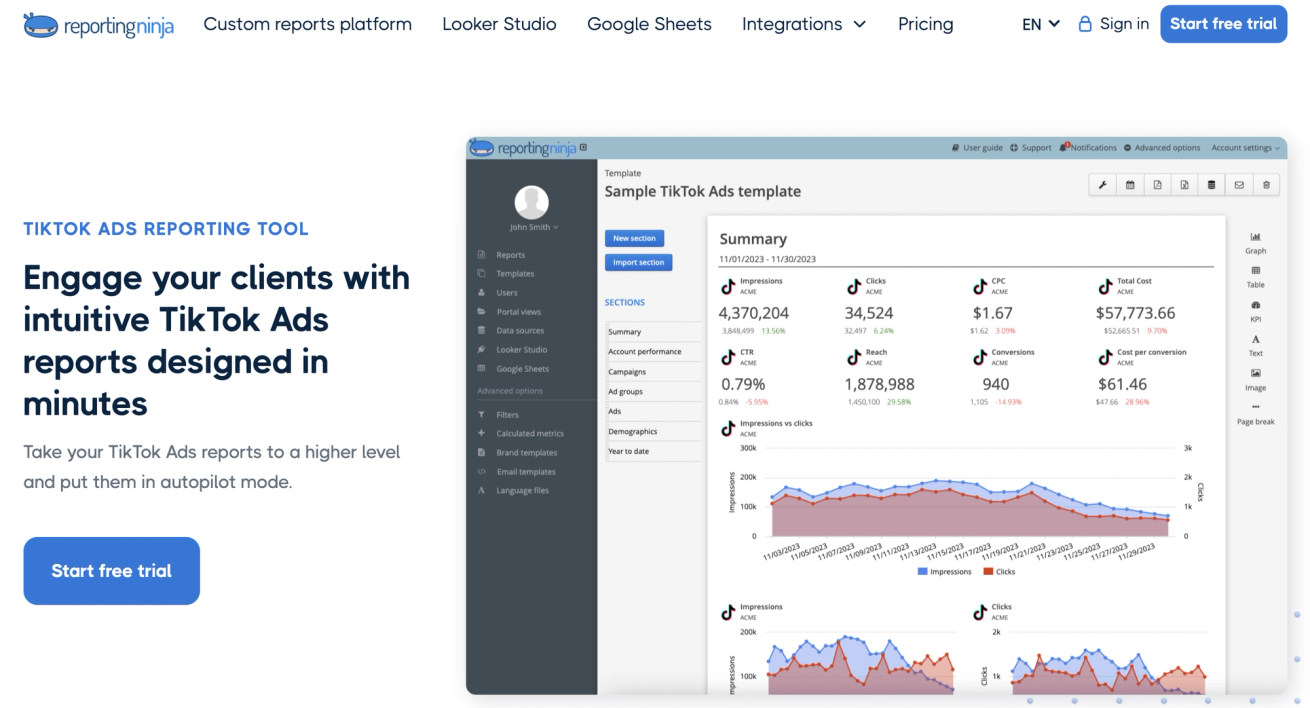Screen dimensions: 1310x708
Task: Click the Sign in link
Action: point(1113,24)
